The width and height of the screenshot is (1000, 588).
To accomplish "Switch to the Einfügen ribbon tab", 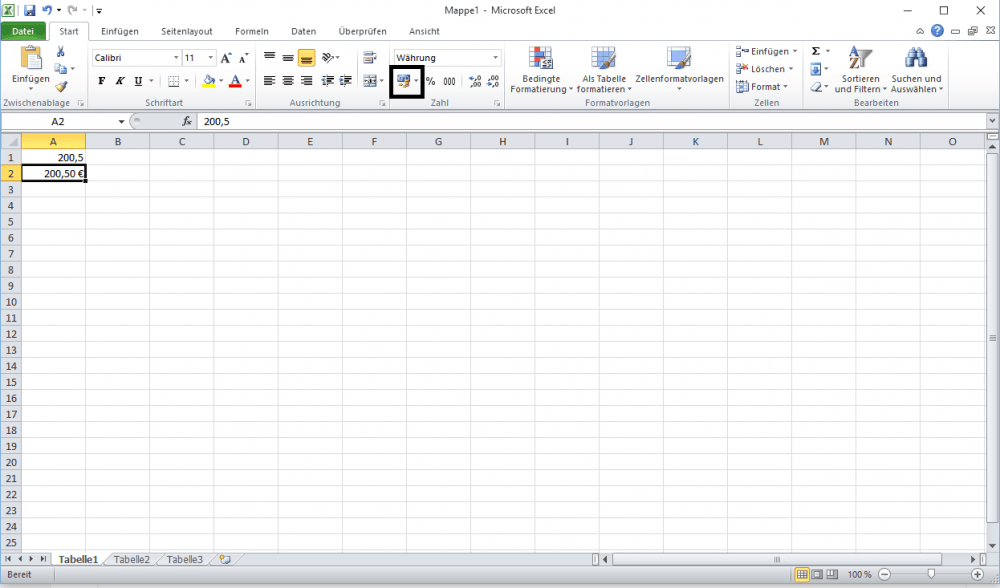I will click(119, 31).
